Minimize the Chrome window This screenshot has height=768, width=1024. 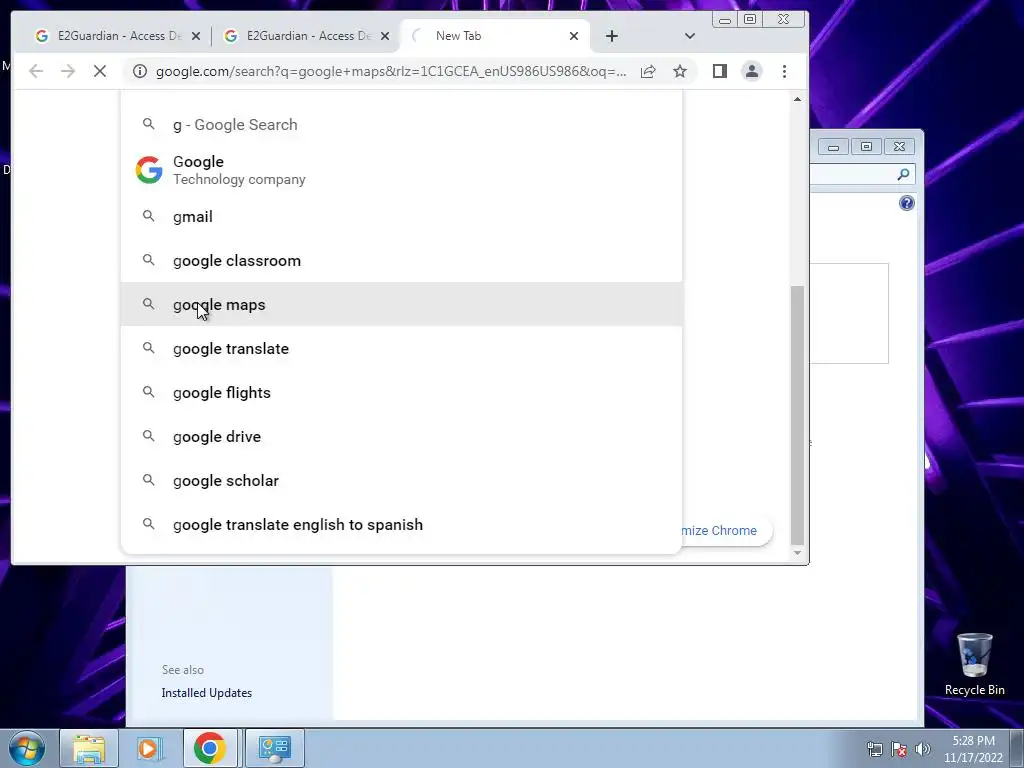[724, 20]
